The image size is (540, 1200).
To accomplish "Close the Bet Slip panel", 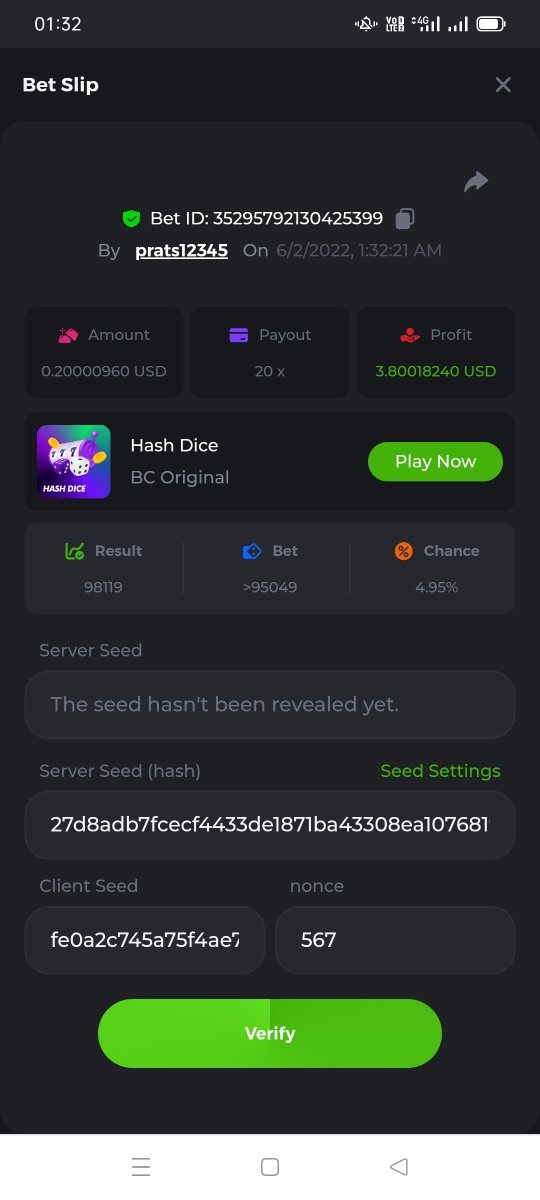I will tap(503, 85).
